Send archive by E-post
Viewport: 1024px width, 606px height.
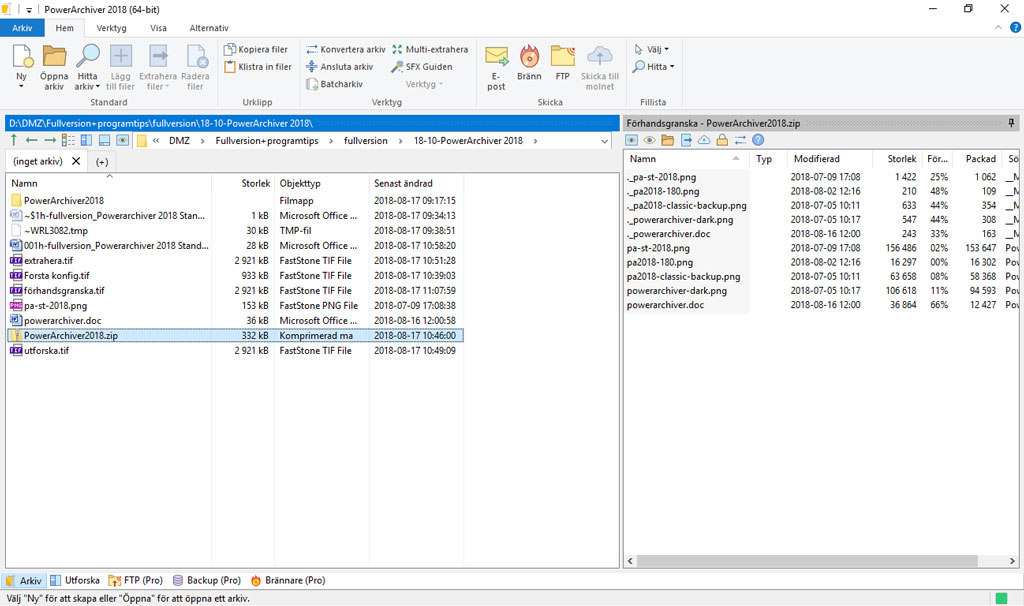(x=496, y=67)
